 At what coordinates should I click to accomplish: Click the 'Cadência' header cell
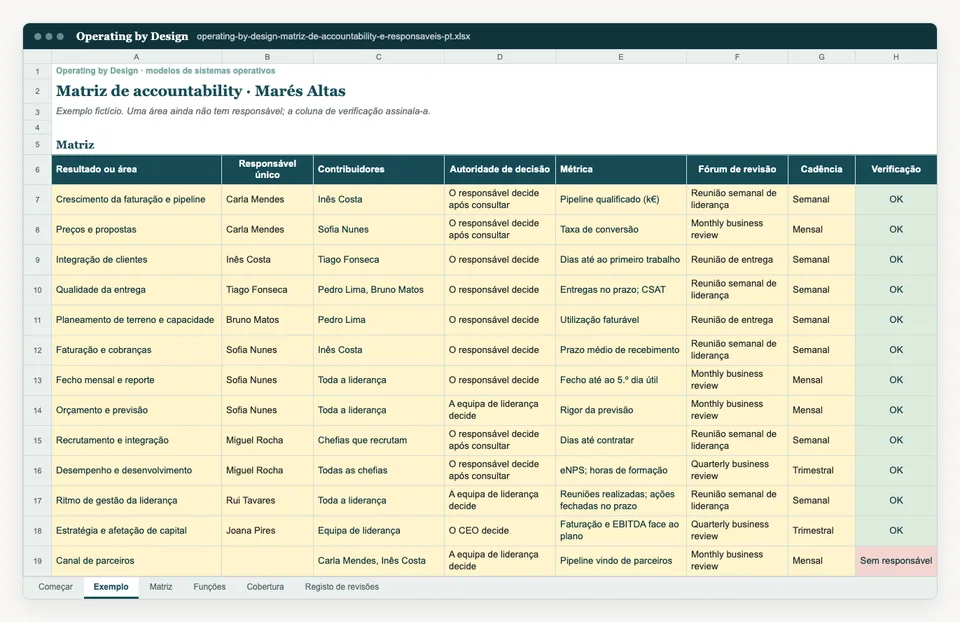click(x=822, y=170)
